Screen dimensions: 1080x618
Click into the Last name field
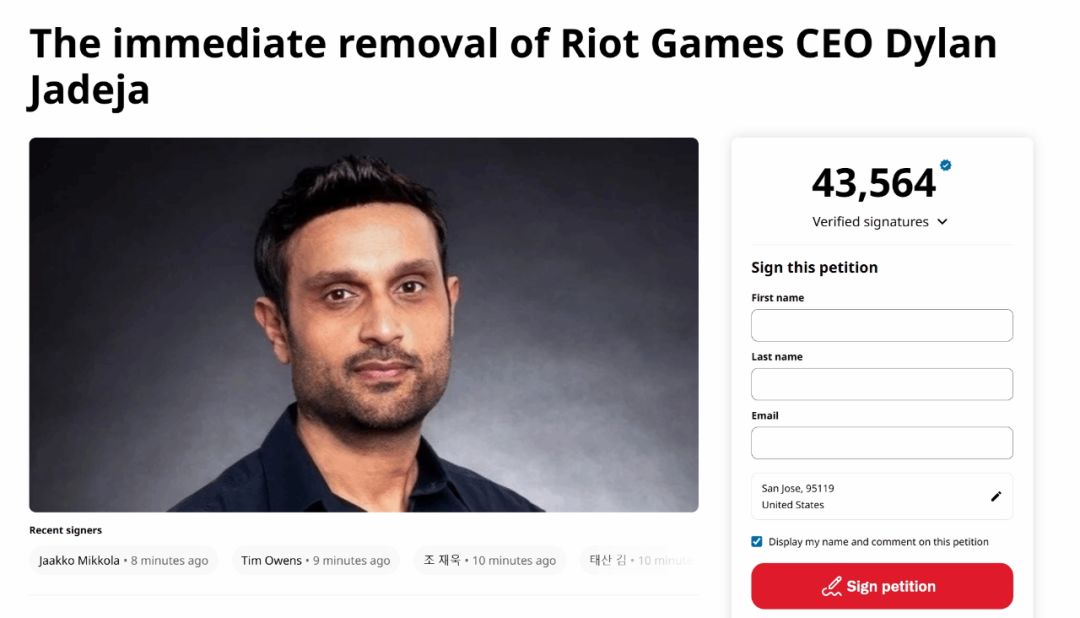pos(881,384)
